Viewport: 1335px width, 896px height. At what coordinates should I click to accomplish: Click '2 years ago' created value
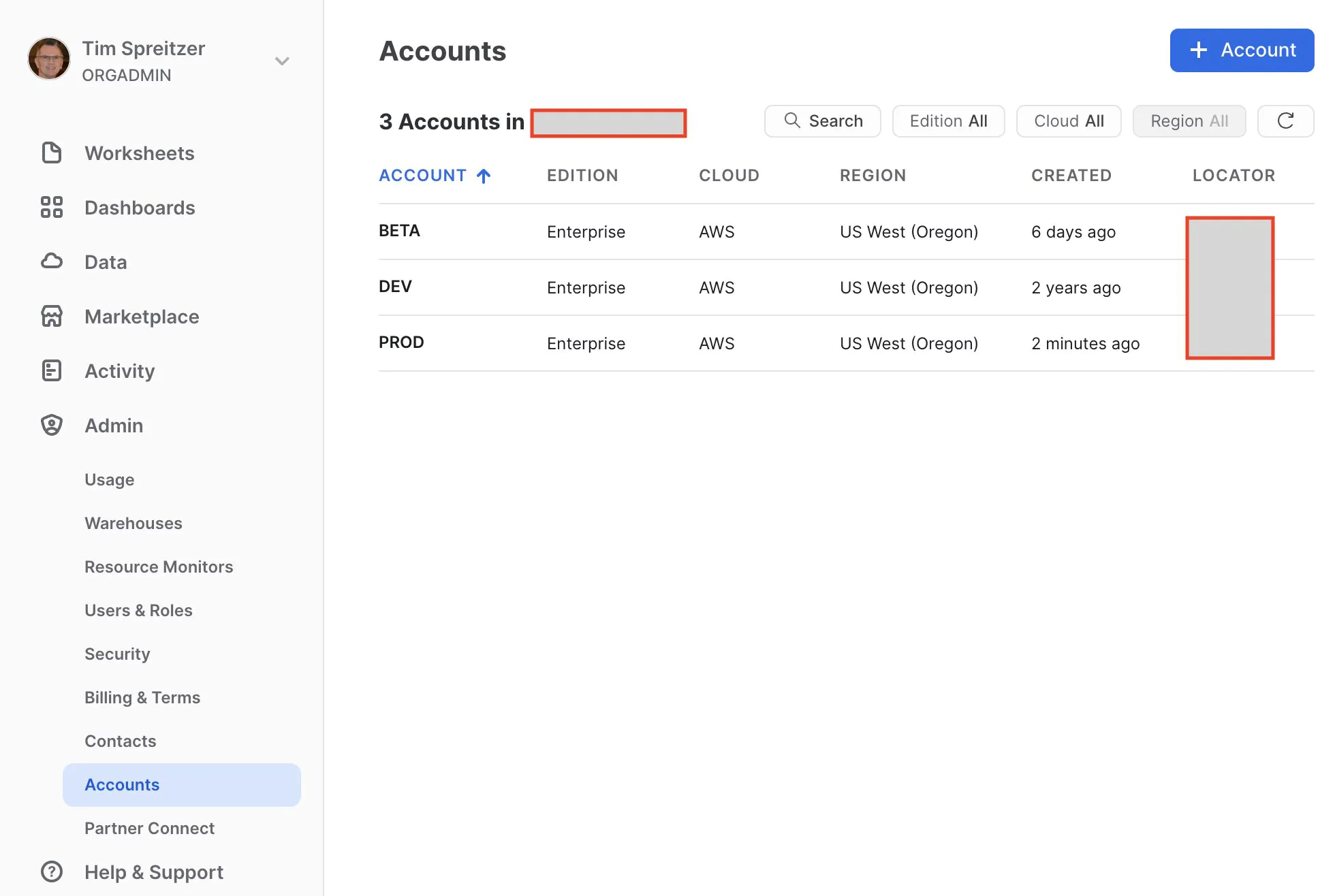[x=1075, y=288]
